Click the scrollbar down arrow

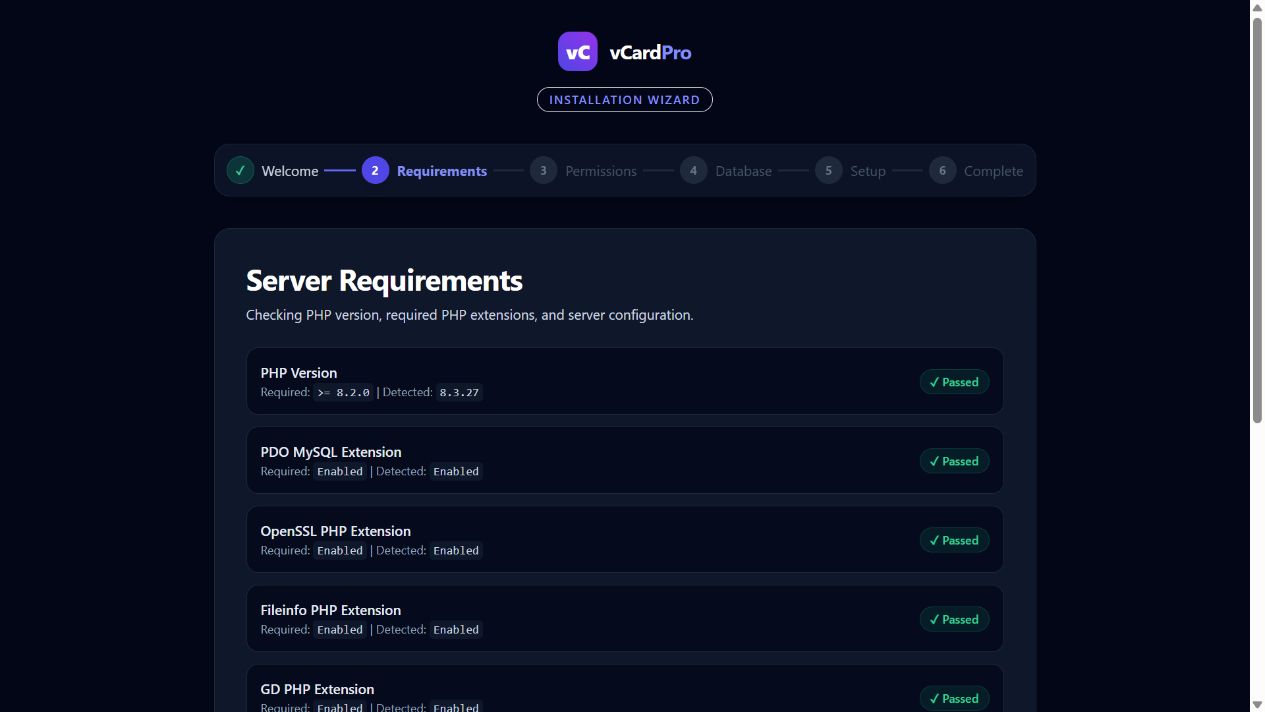point(1257,704)
